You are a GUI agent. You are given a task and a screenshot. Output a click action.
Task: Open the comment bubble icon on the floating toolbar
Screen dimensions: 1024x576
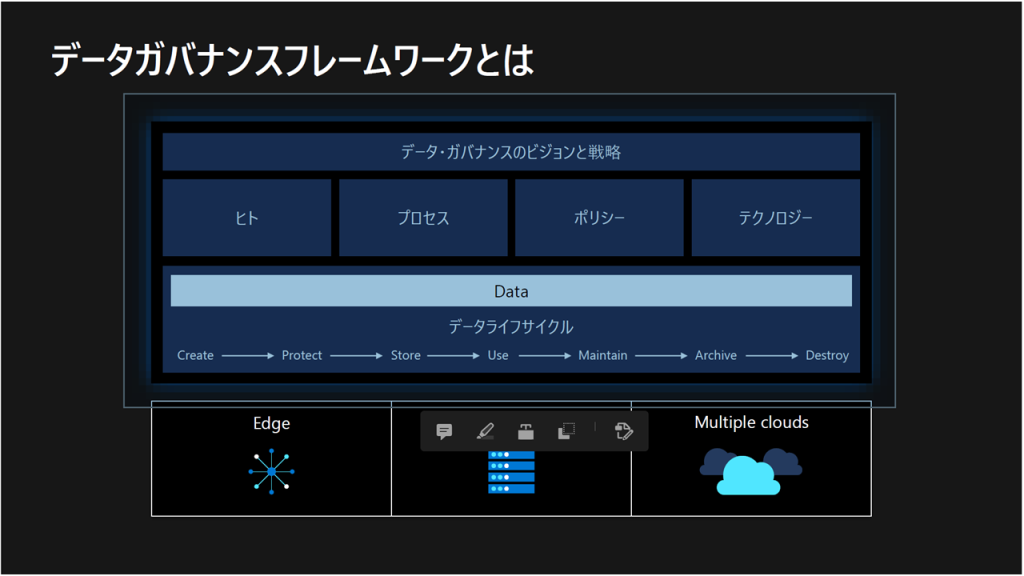click(444, 430)
